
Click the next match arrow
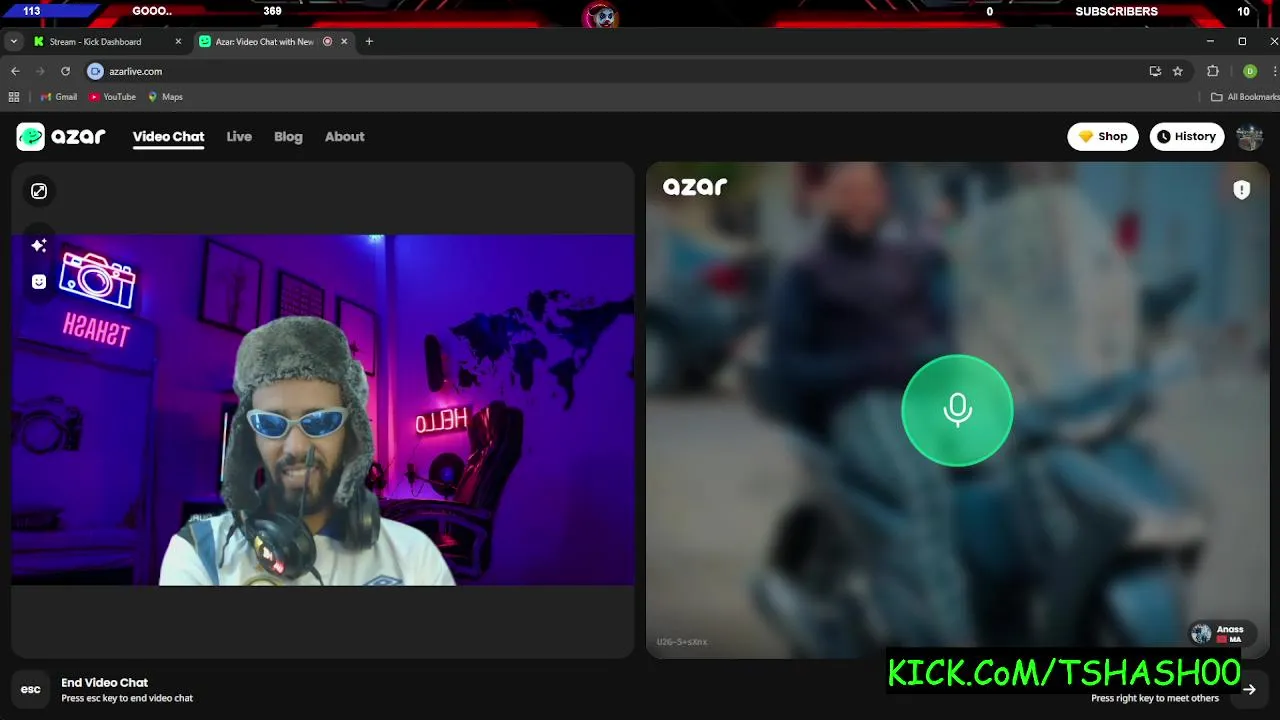[1249, 689]
